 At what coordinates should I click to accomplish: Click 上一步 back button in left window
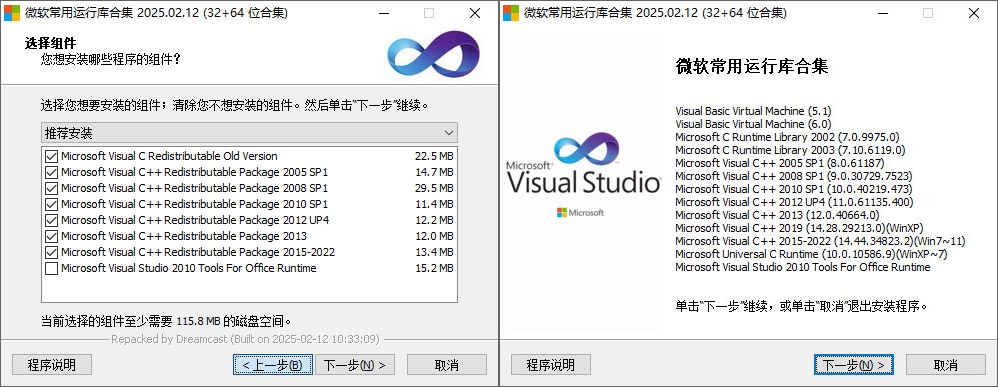click(272, 365)
